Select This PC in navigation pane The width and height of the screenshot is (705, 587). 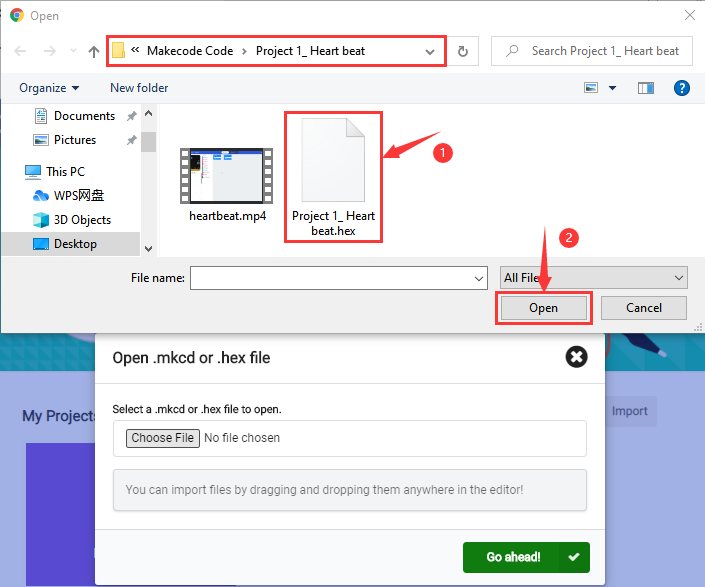coord(65,172)
